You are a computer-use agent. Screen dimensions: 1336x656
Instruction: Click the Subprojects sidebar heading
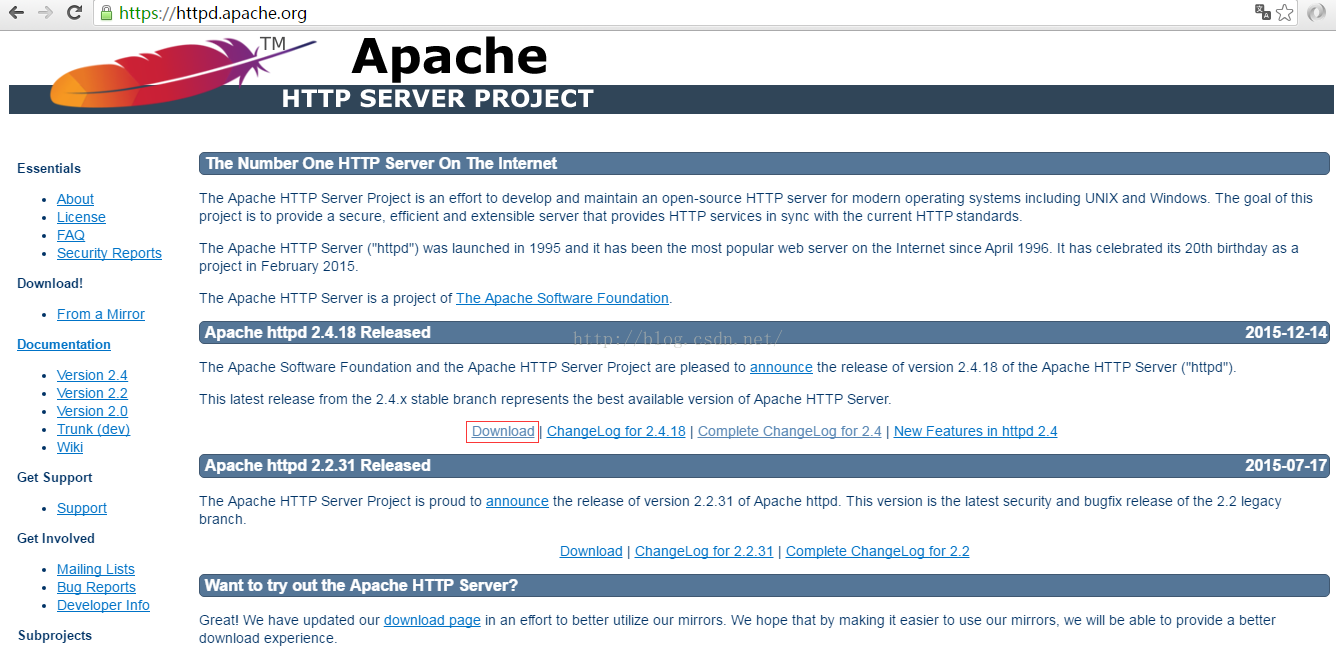click(x=55, y=635)
